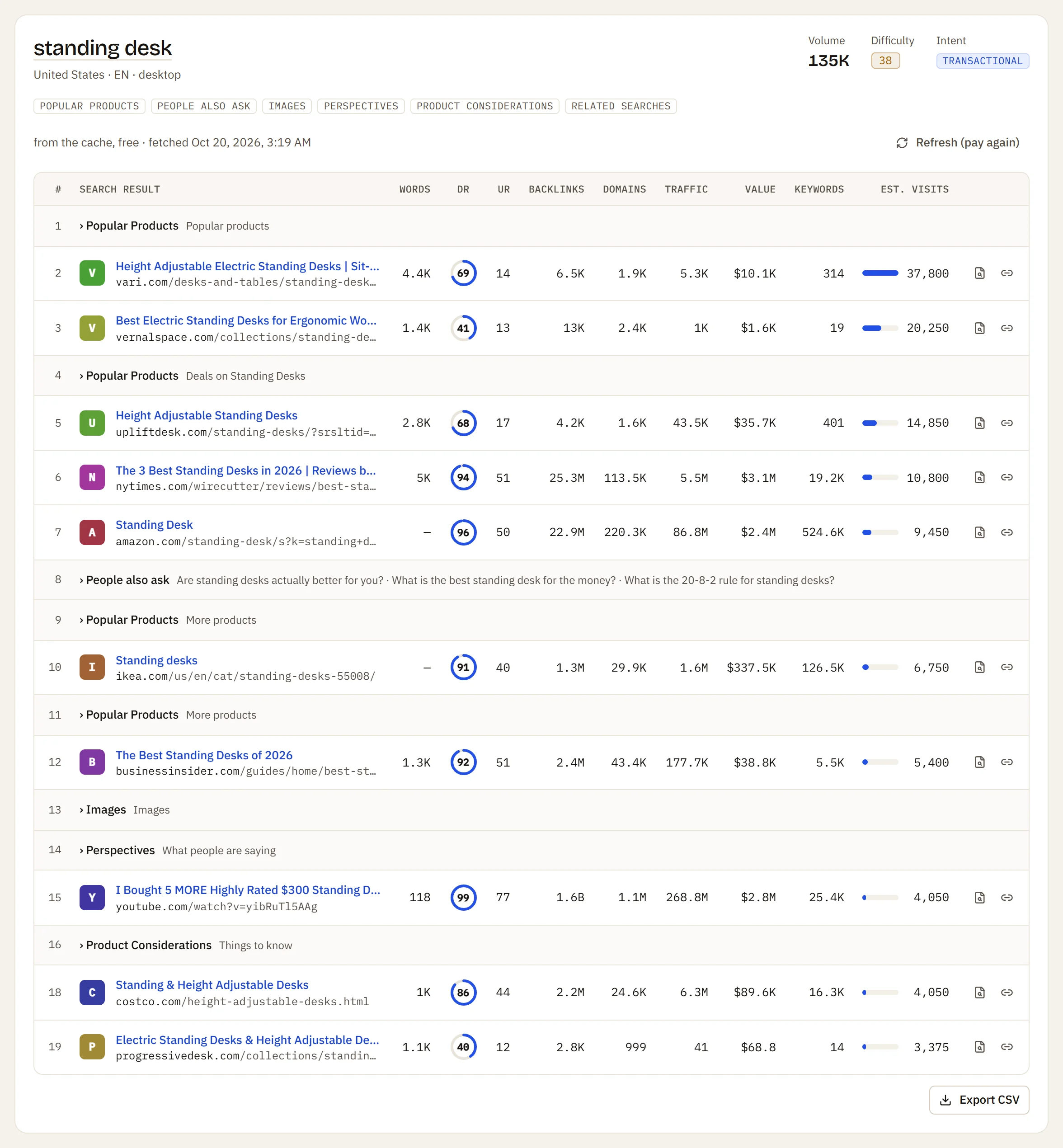The height and width of the screenshot is (1148, 1063).
Task: Open page inspect icon for vari.com row
Action: [x=979, y=273]
